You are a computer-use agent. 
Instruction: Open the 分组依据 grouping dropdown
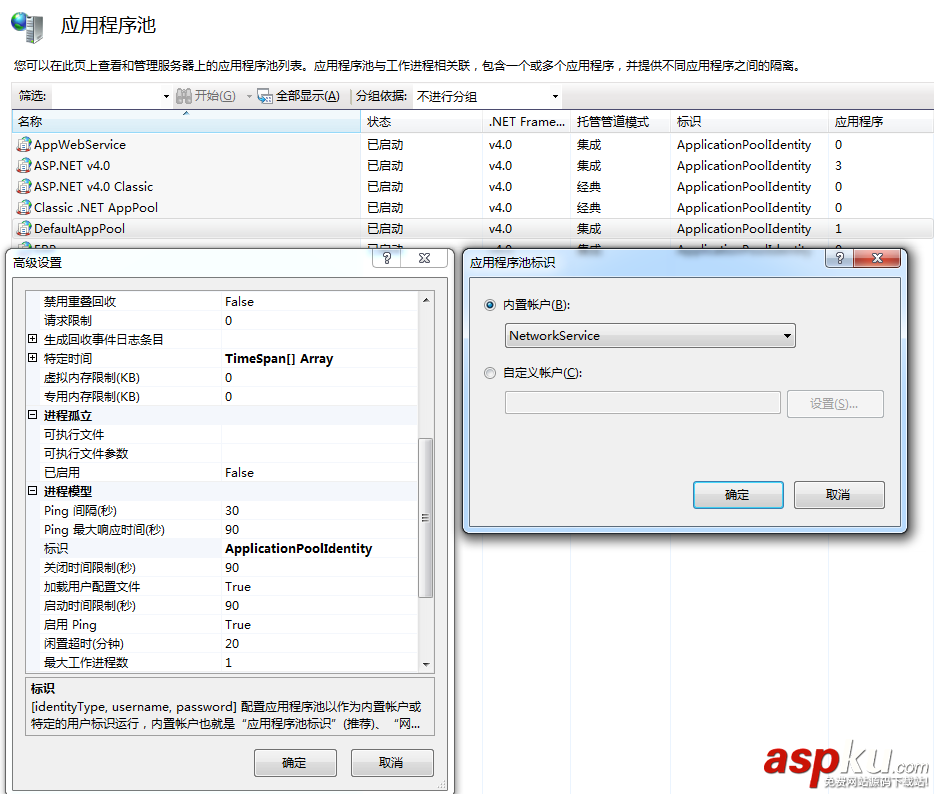coord(556,96)
